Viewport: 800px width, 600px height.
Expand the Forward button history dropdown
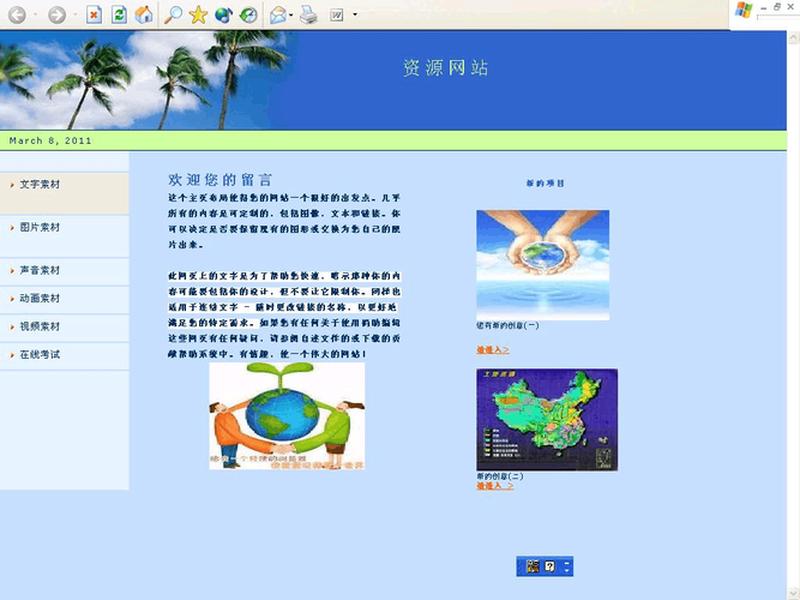[75, 14]
